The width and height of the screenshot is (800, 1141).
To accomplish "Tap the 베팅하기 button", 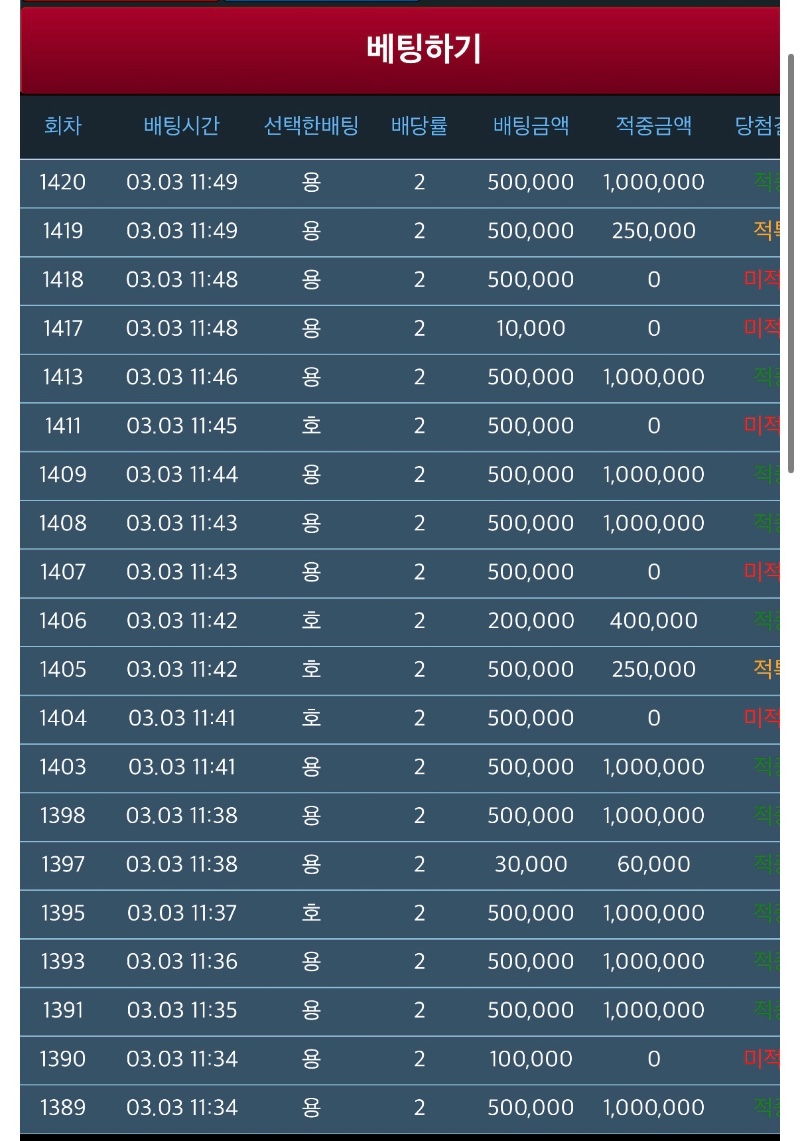I will [x=423, y=49].
